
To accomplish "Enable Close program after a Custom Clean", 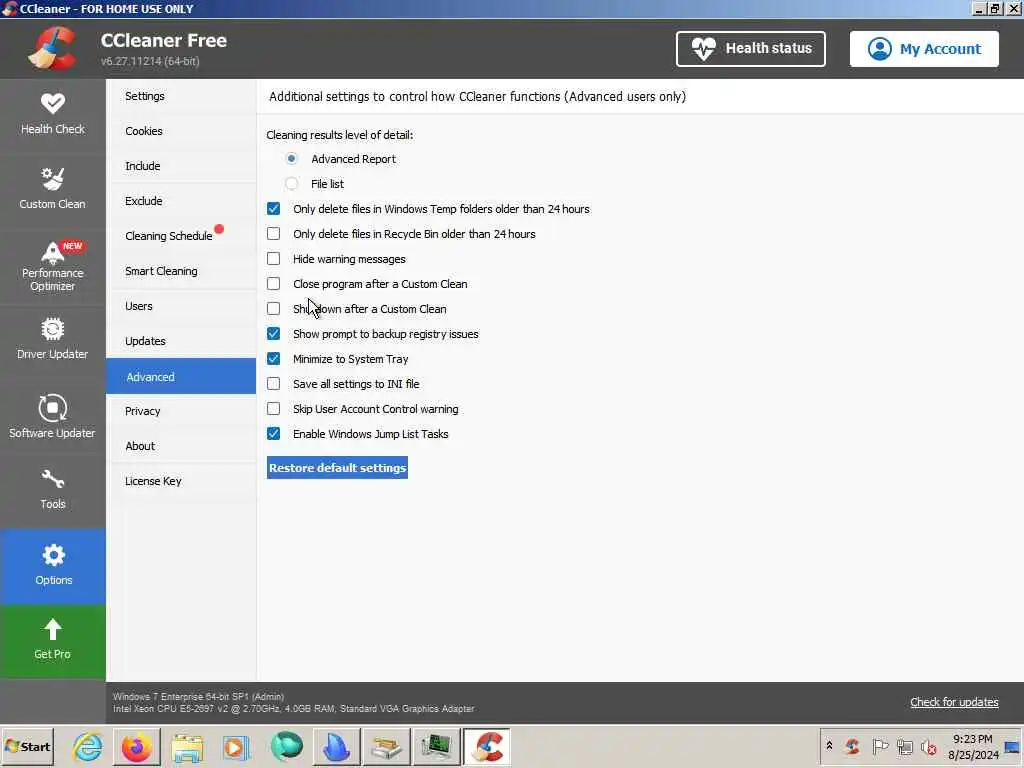I will 274,284.
